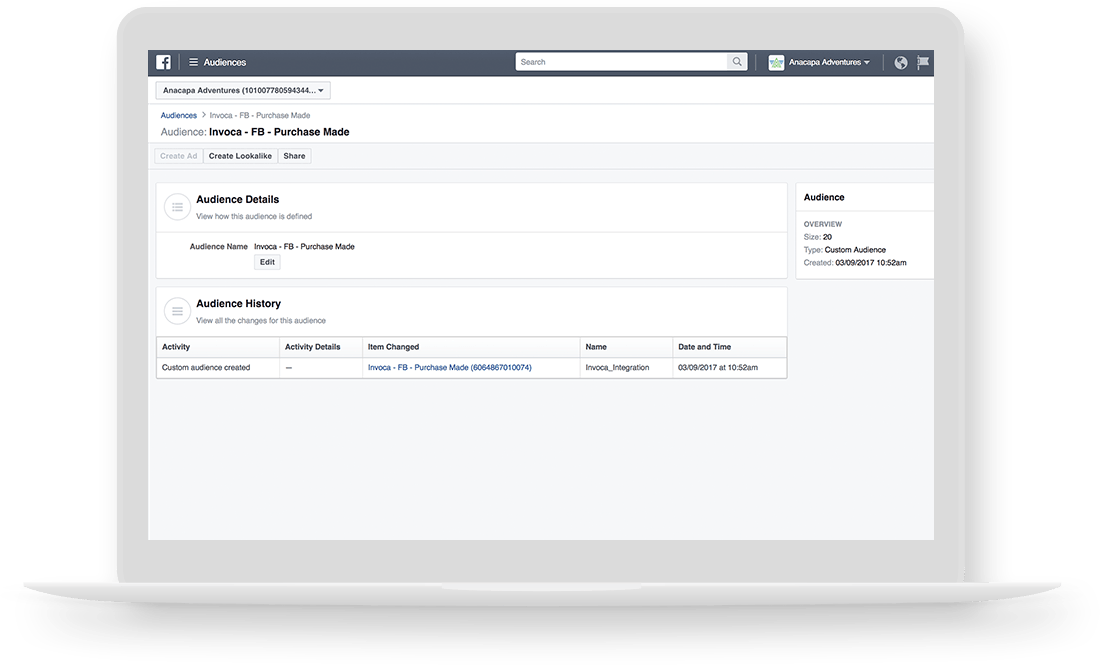Click the Audience Details panel list icon
Viewport: 1100px width, 665px height.
point(177,206)
